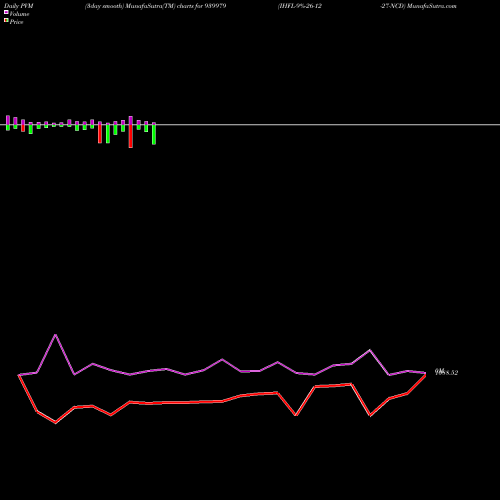Click the 'Price' legend label

[16, 22]
